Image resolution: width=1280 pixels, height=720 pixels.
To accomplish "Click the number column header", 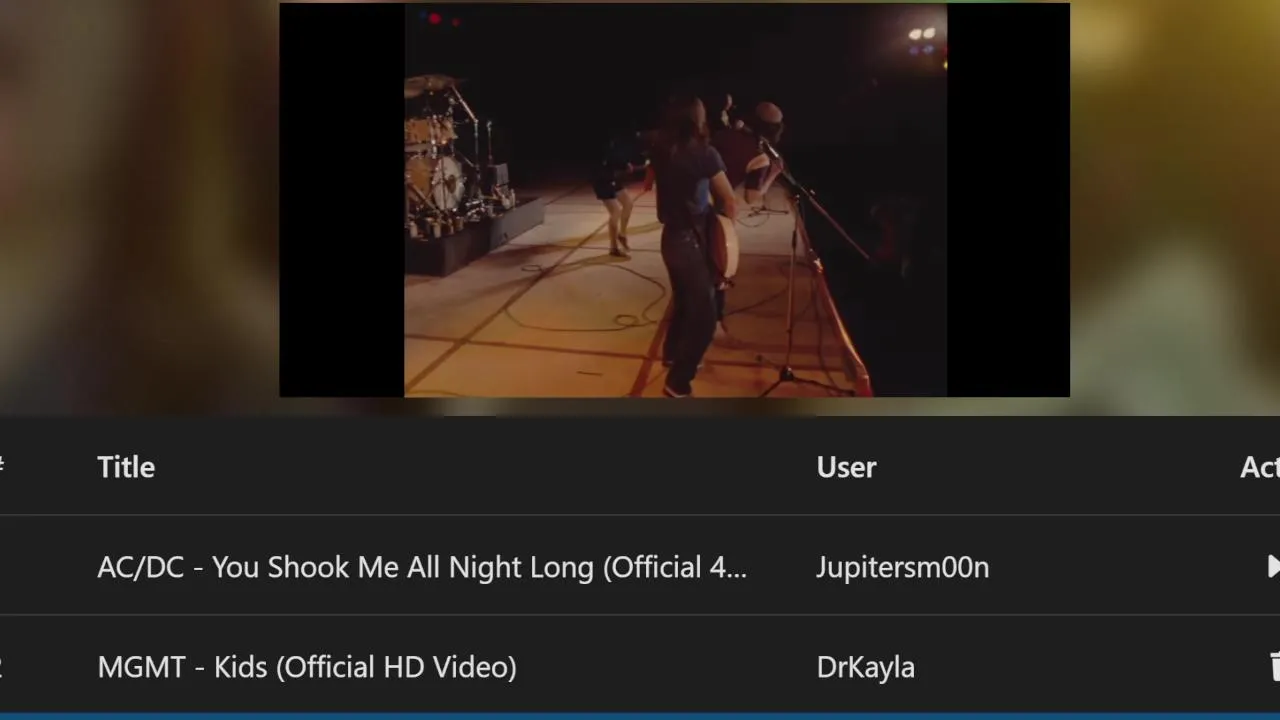I will point(2,466).
